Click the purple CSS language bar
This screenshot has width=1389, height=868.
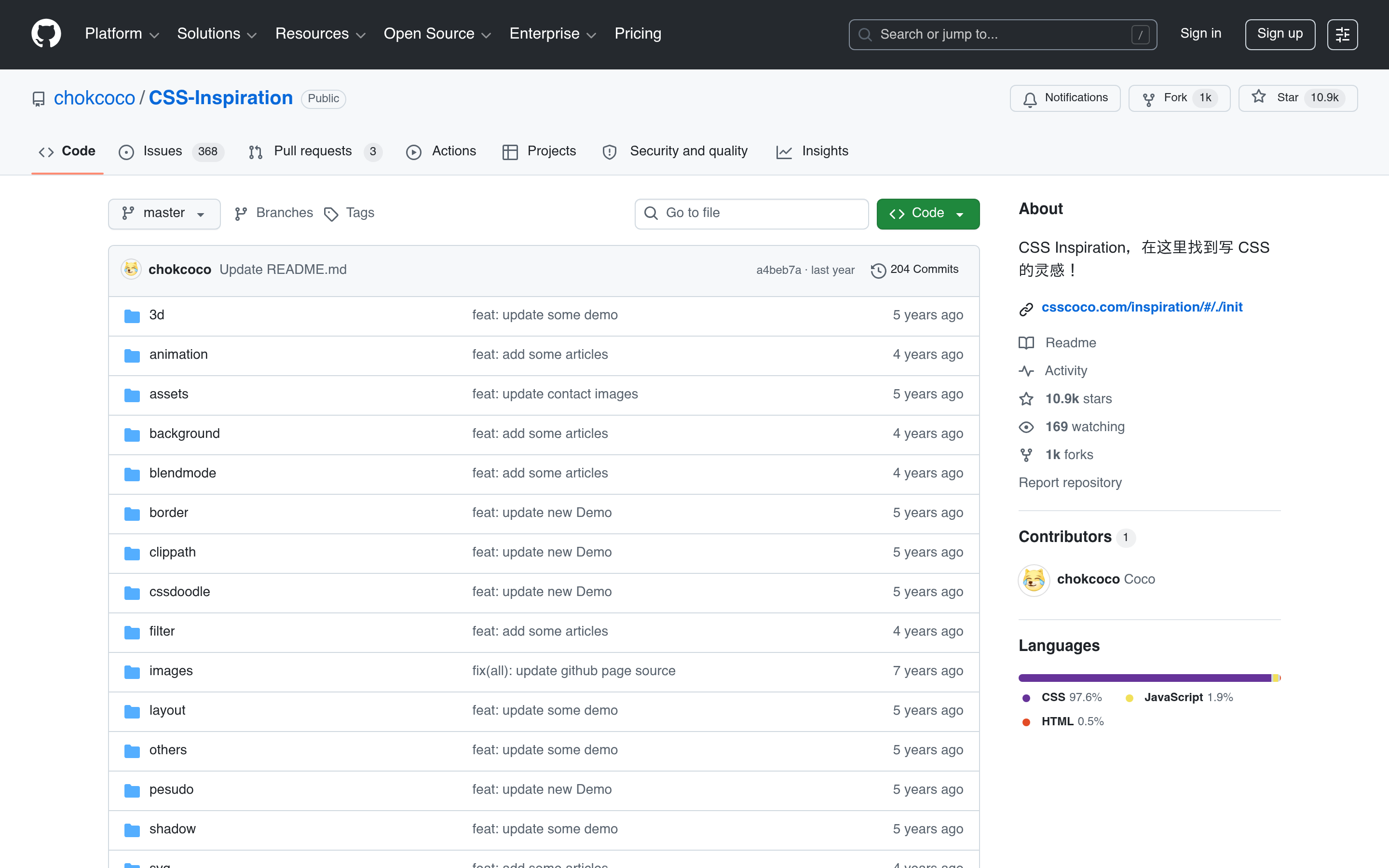[x=1144, y=678]
